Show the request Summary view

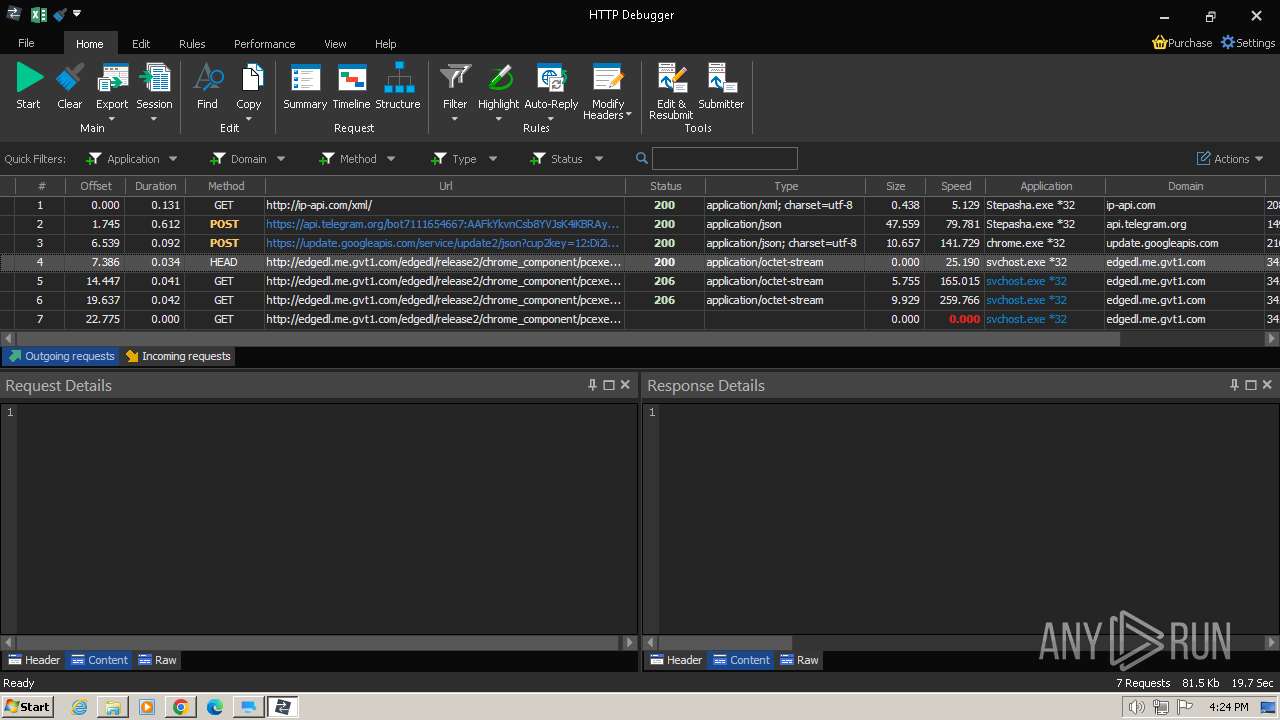[x=305, y=78]
